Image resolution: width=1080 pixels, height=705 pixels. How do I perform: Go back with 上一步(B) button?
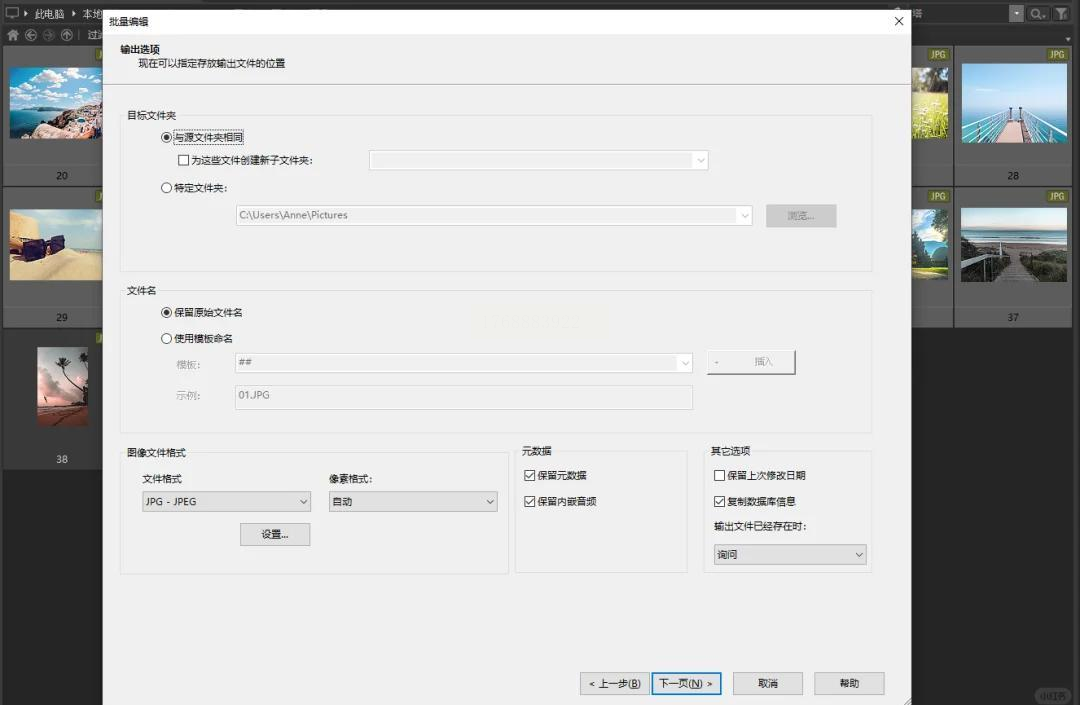pos(615,684)
